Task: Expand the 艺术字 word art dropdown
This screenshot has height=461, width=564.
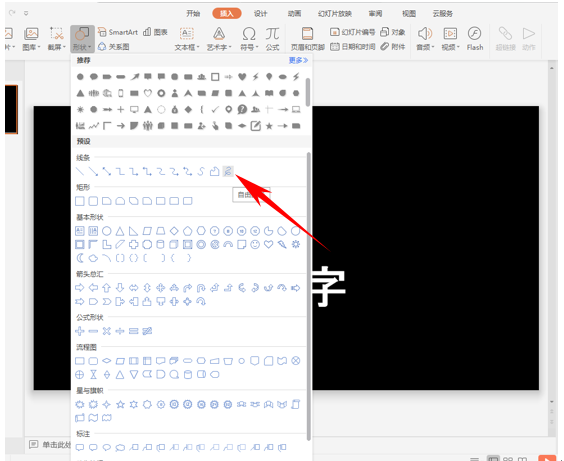Action: tap(219, 38)
